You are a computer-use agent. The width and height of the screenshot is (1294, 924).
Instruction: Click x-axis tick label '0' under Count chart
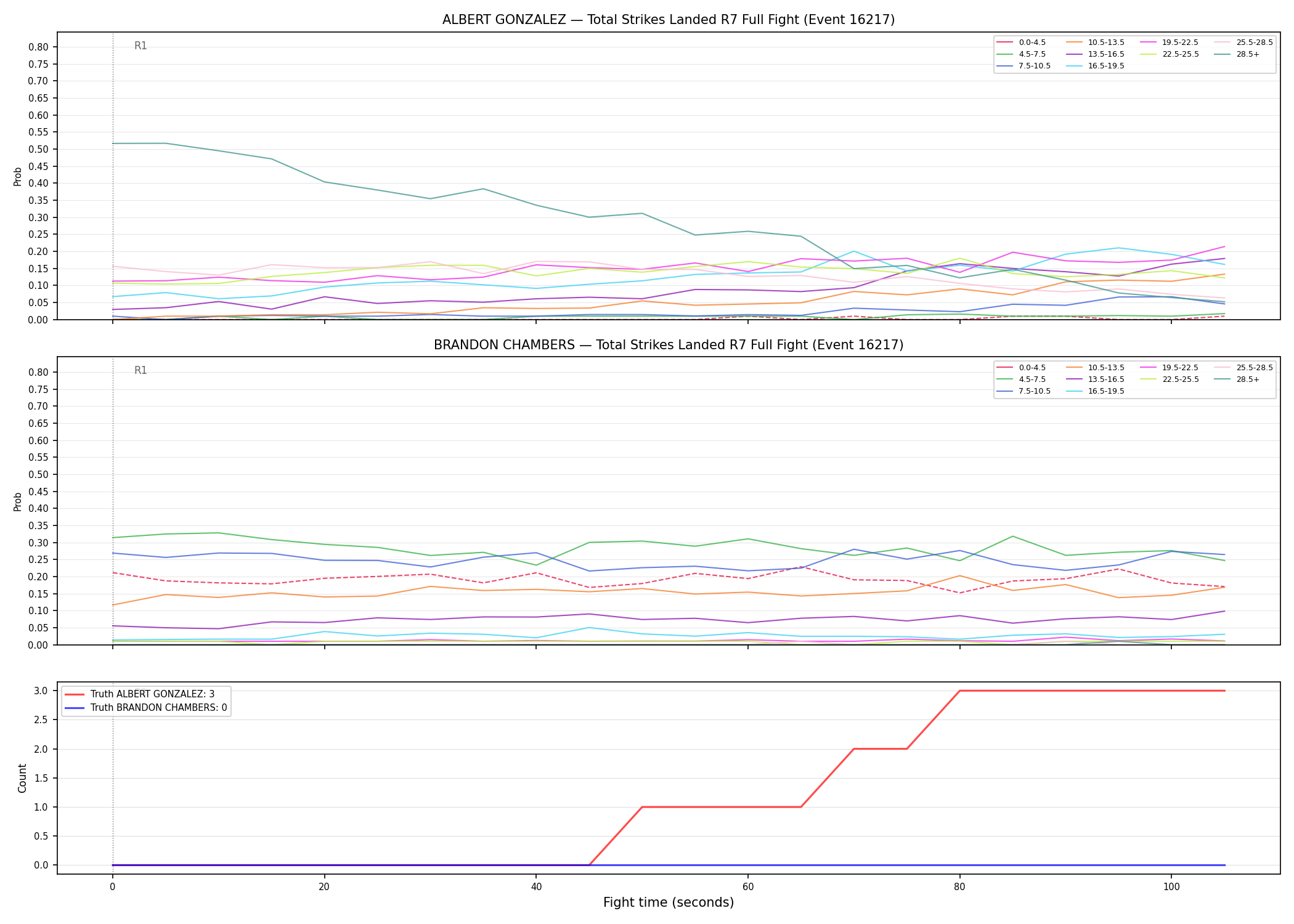click(x=112, y=888)
